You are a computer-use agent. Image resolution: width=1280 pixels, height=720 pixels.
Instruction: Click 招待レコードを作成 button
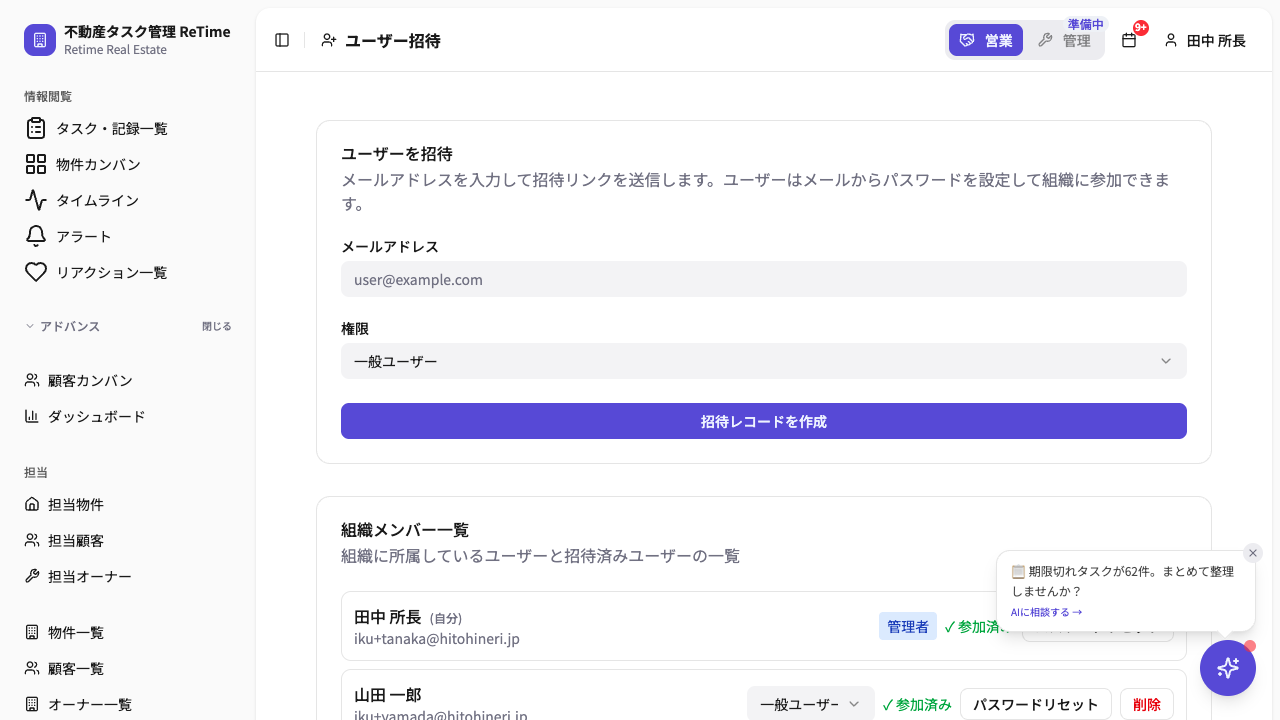point(764,421)
